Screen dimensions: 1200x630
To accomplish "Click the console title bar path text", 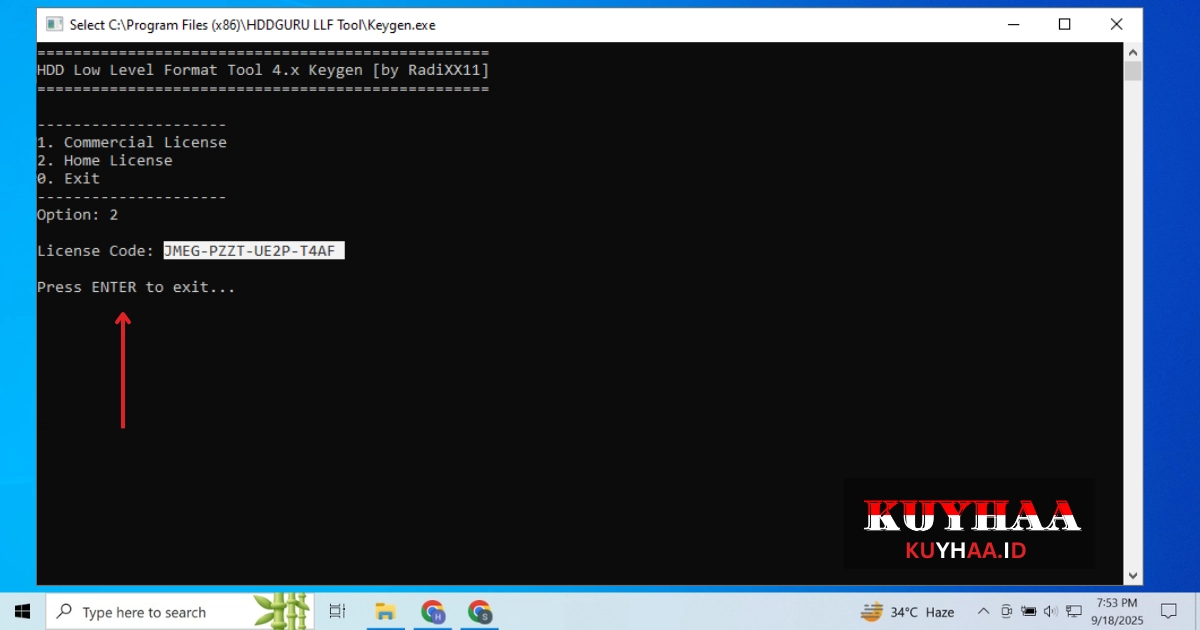I will click(x=252, y=24).
